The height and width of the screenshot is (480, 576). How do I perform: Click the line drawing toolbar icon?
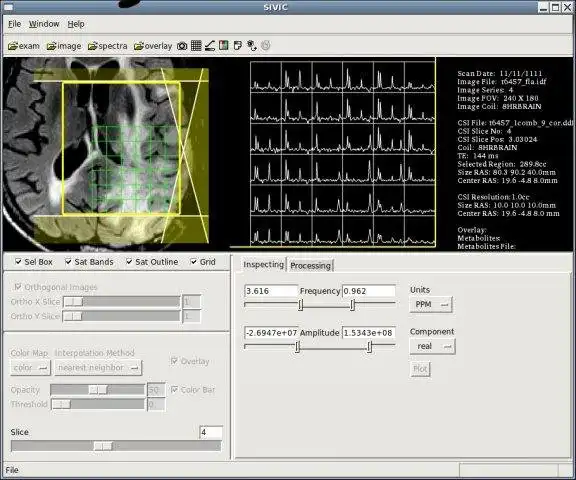click(210, 46)
